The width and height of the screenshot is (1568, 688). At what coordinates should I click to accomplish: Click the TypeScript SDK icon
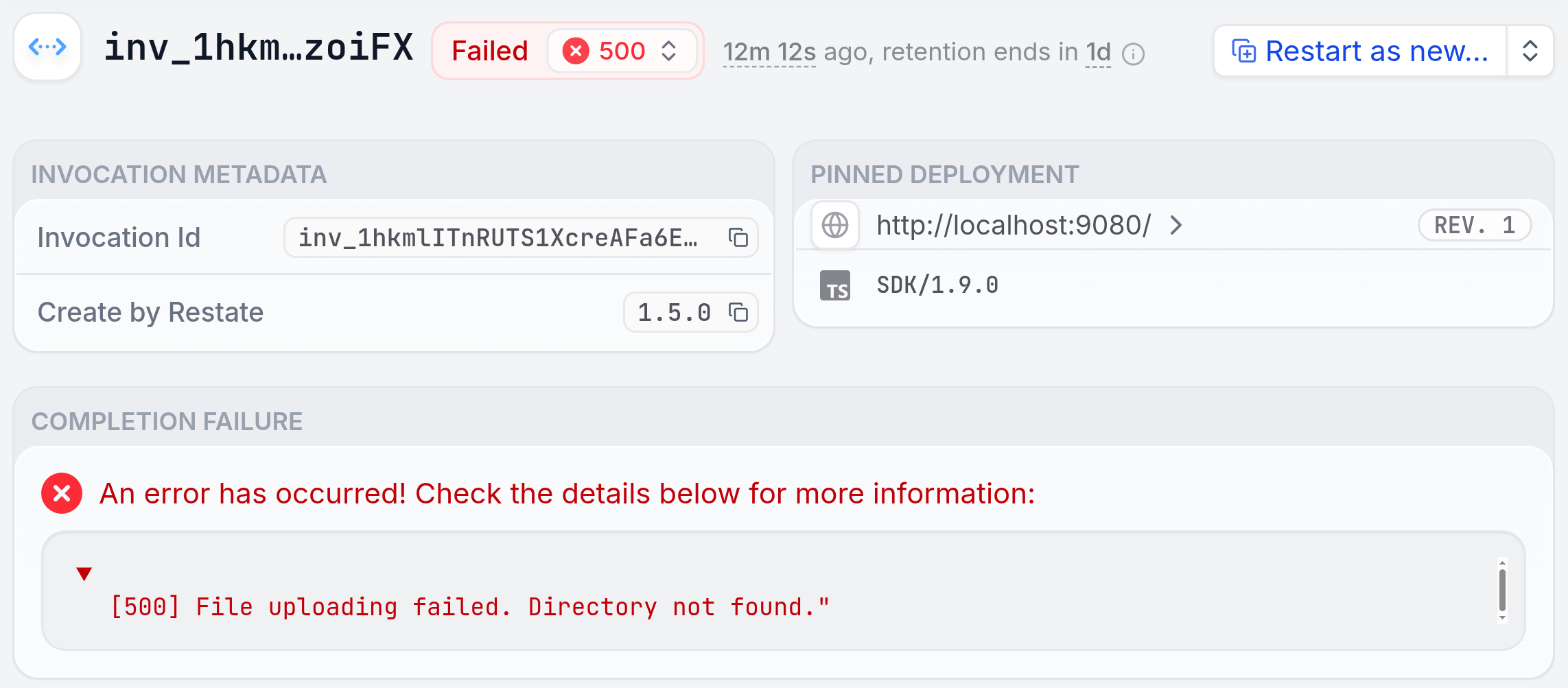tap(835, 285)
